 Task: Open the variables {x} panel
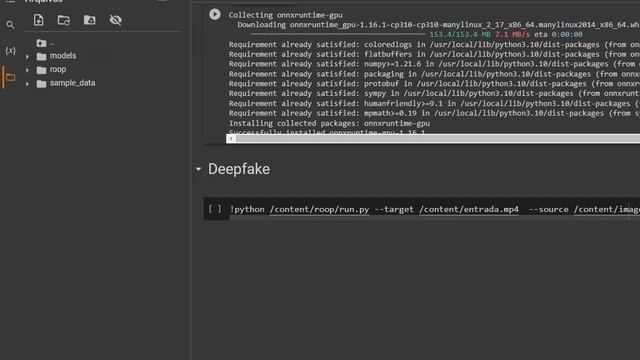[x=11, y=51]
